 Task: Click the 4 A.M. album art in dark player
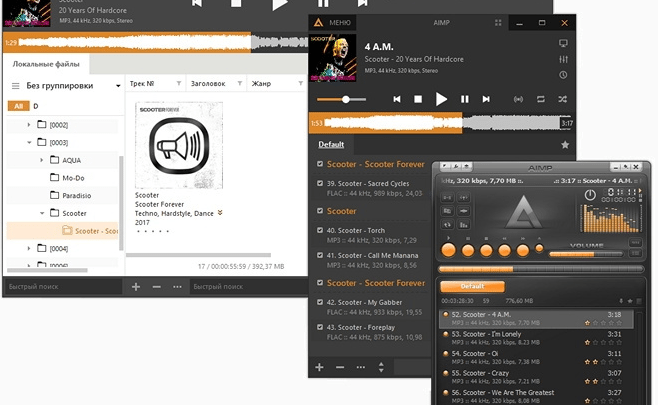(x=333, y=58)
